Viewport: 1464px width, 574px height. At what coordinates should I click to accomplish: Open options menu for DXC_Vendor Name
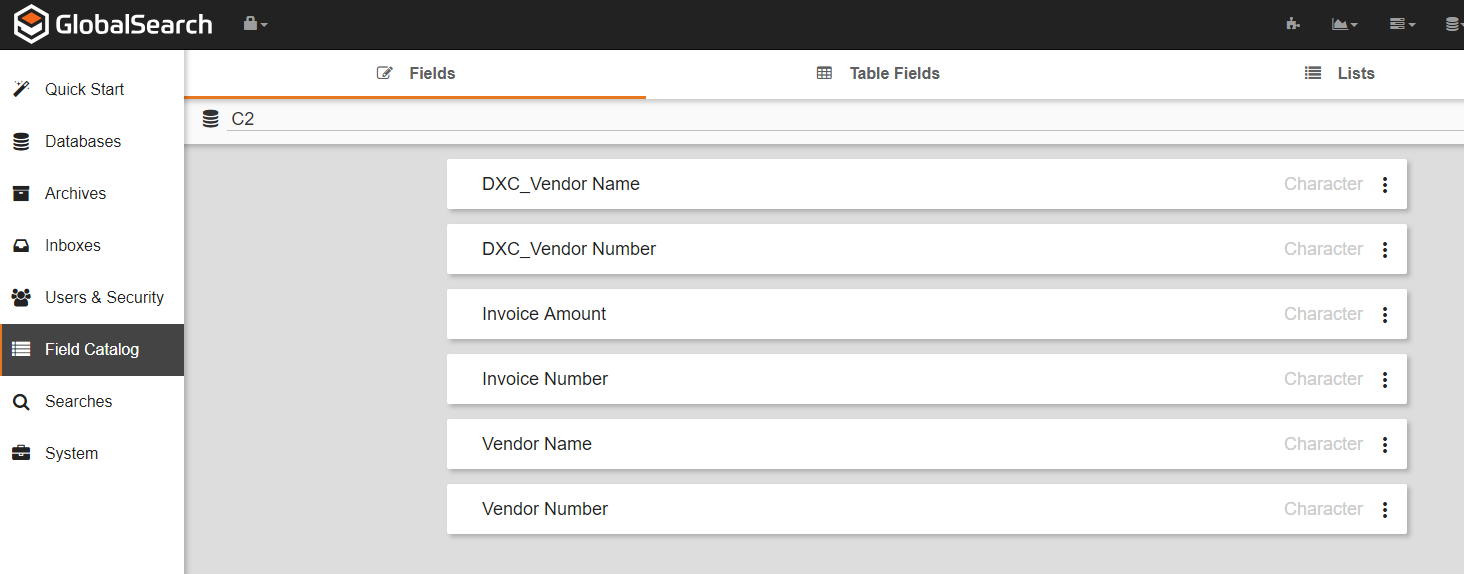pyautogui.click(x=1385, y=185)
